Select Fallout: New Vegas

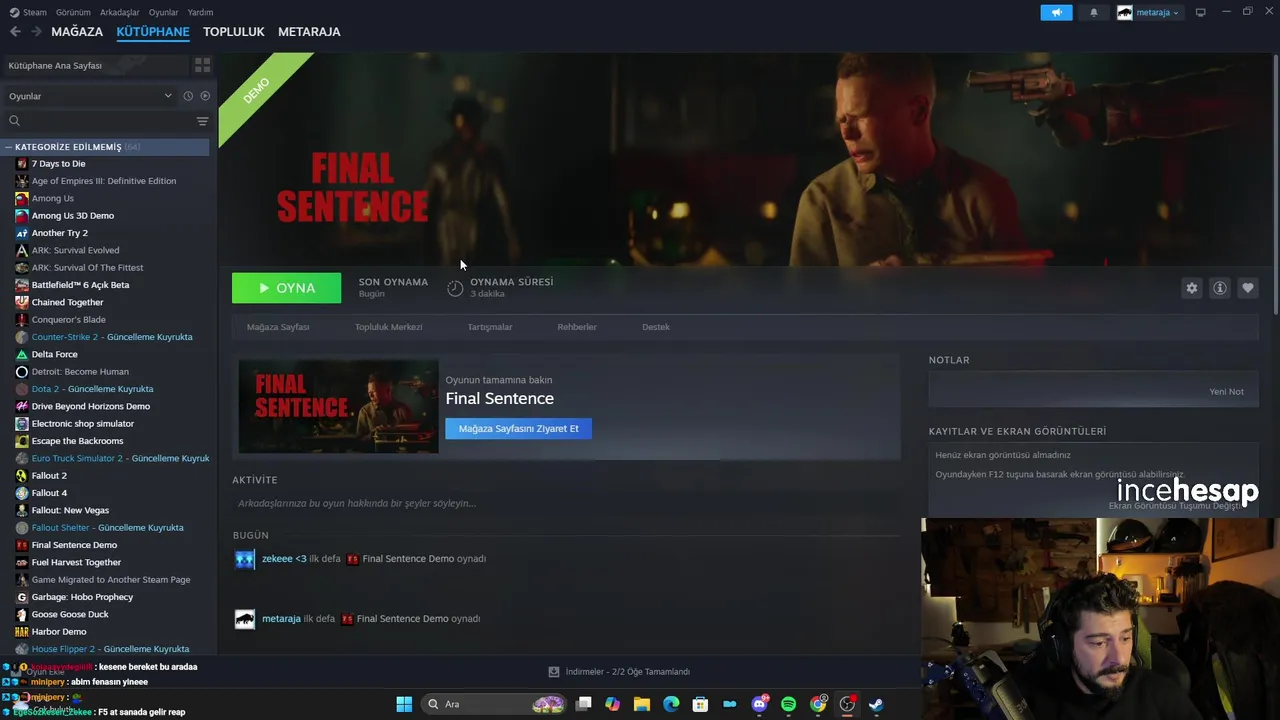click(70, 510)
